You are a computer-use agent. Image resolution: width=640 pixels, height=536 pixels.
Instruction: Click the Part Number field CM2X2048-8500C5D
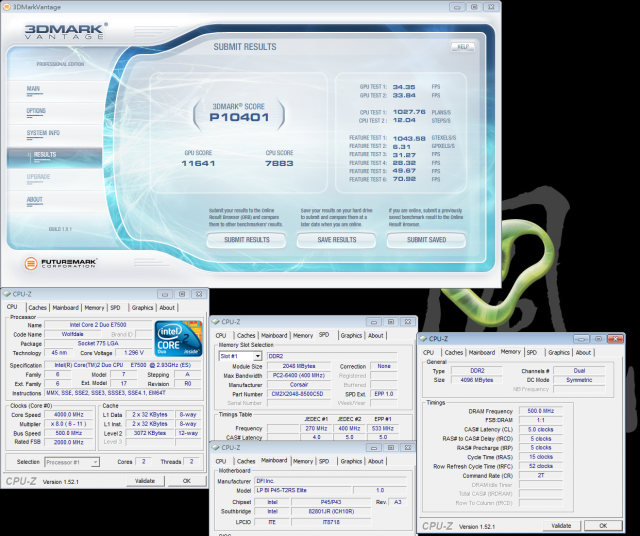(x=298, y=394)
